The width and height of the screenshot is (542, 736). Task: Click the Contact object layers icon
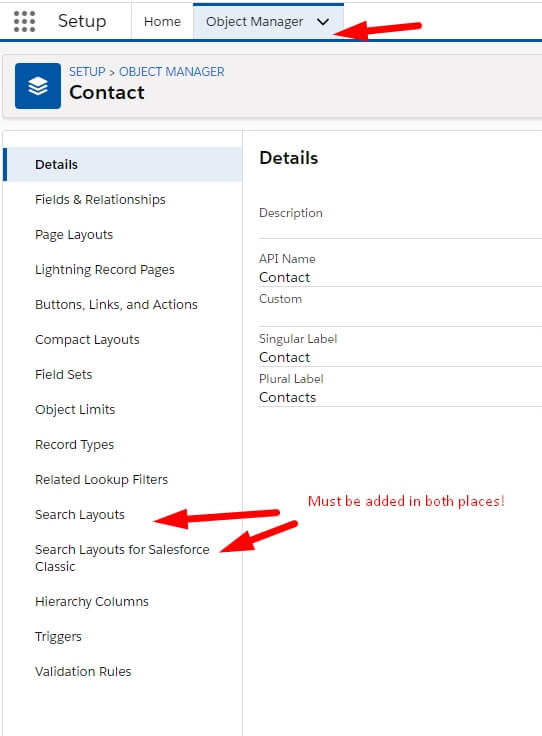coord(38,86)
